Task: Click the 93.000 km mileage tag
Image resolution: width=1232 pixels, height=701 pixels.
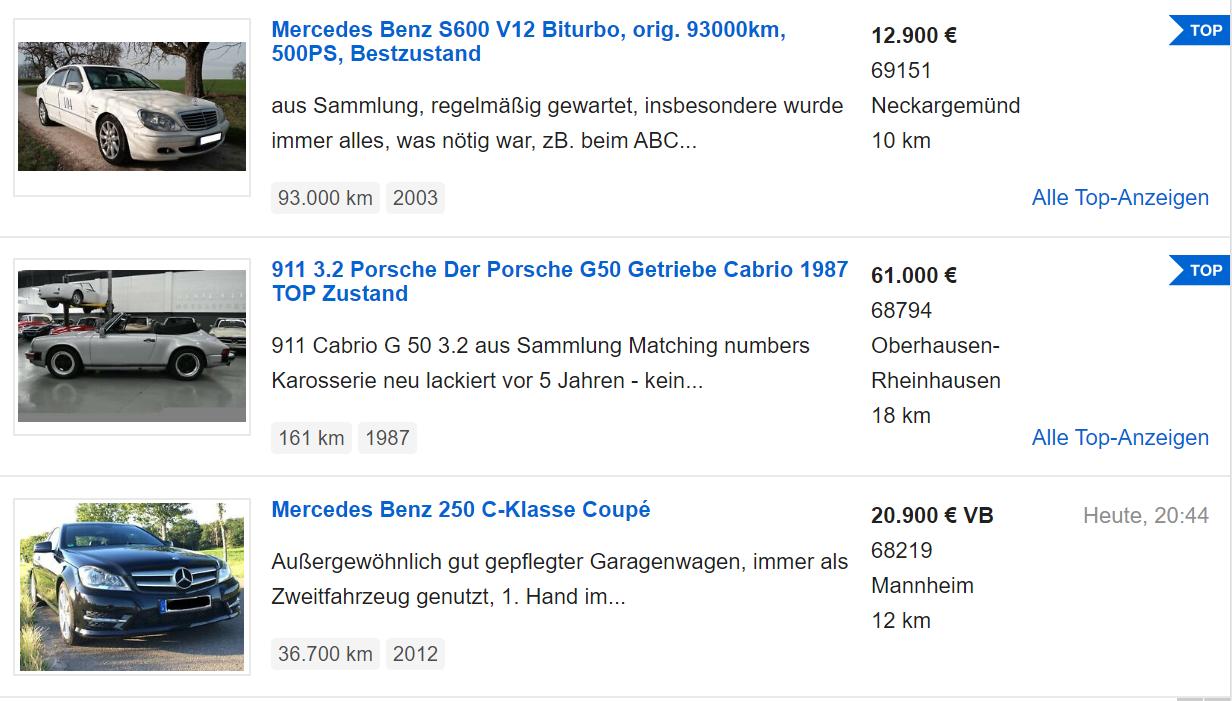Action: [325, 198]
